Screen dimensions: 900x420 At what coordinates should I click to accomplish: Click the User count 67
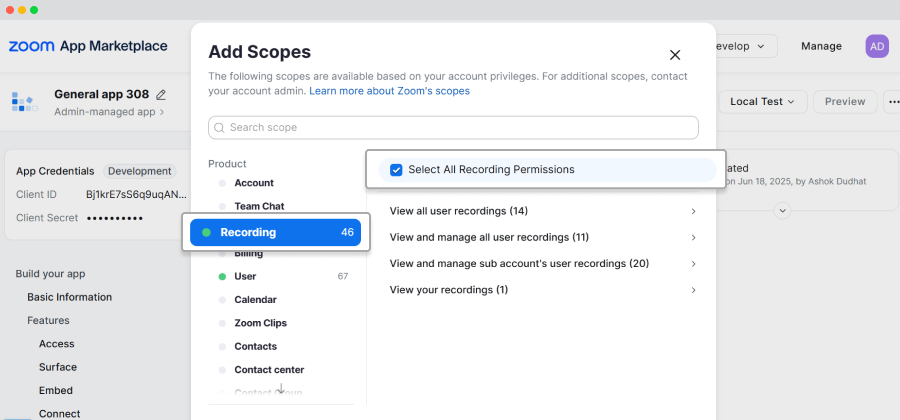[343, 277]
